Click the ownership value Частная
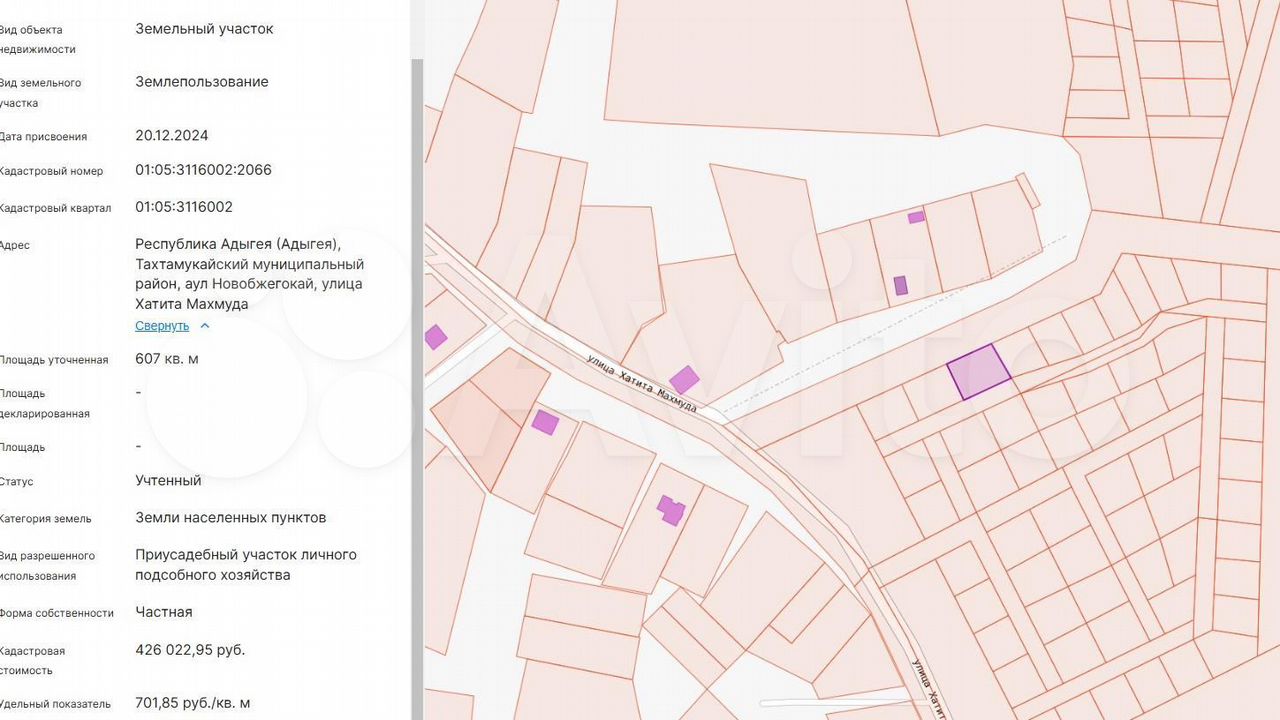Image resolution: width=1280 pixels, height=720 pixels. (x=164, y=612)
